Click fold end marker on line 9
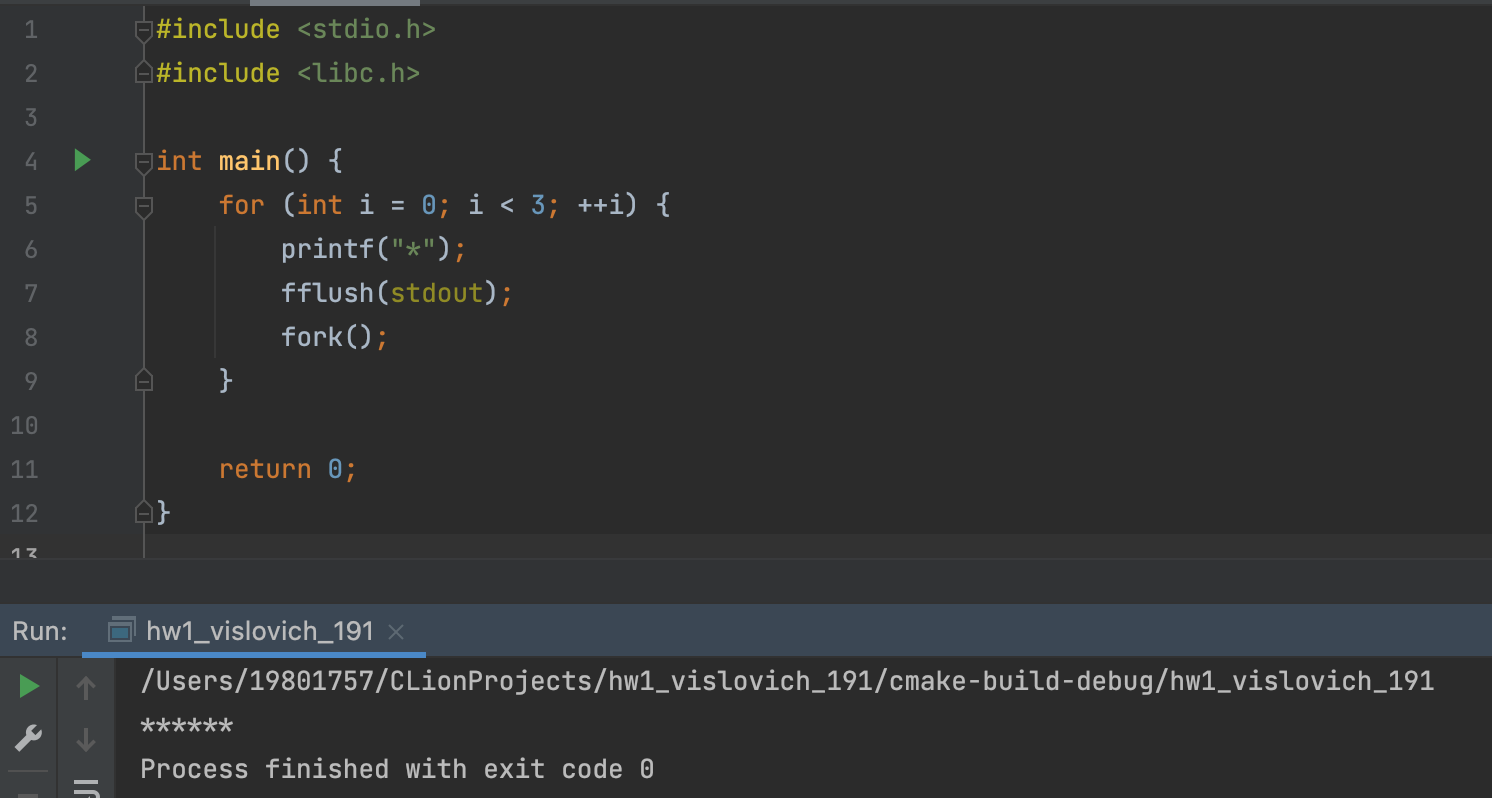The width and height of the screenshot is (1492, 798). coord(144,381)
